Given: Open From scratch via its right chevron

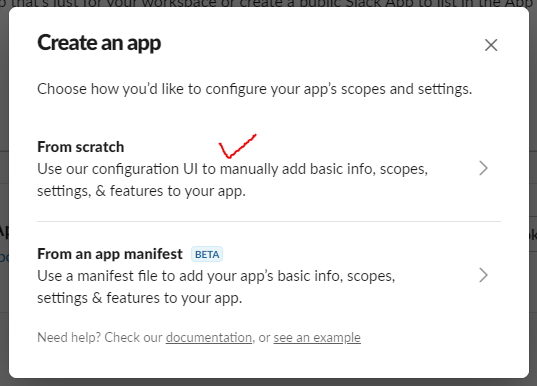Looking at the screenshot, I should (x=483, y=168).
